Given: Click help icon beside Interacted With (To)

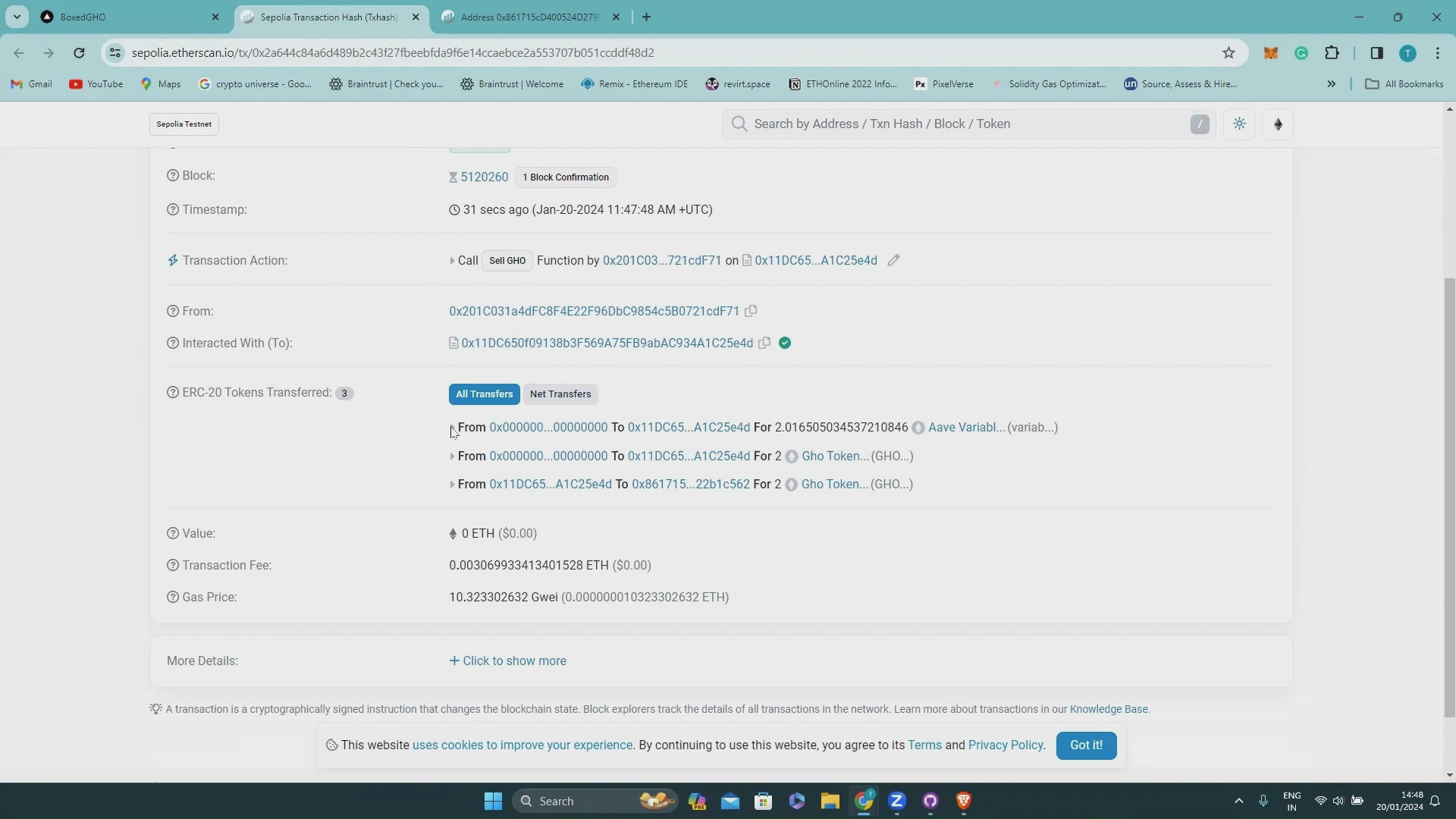Looking at the screenshot, I should point(173,344).
